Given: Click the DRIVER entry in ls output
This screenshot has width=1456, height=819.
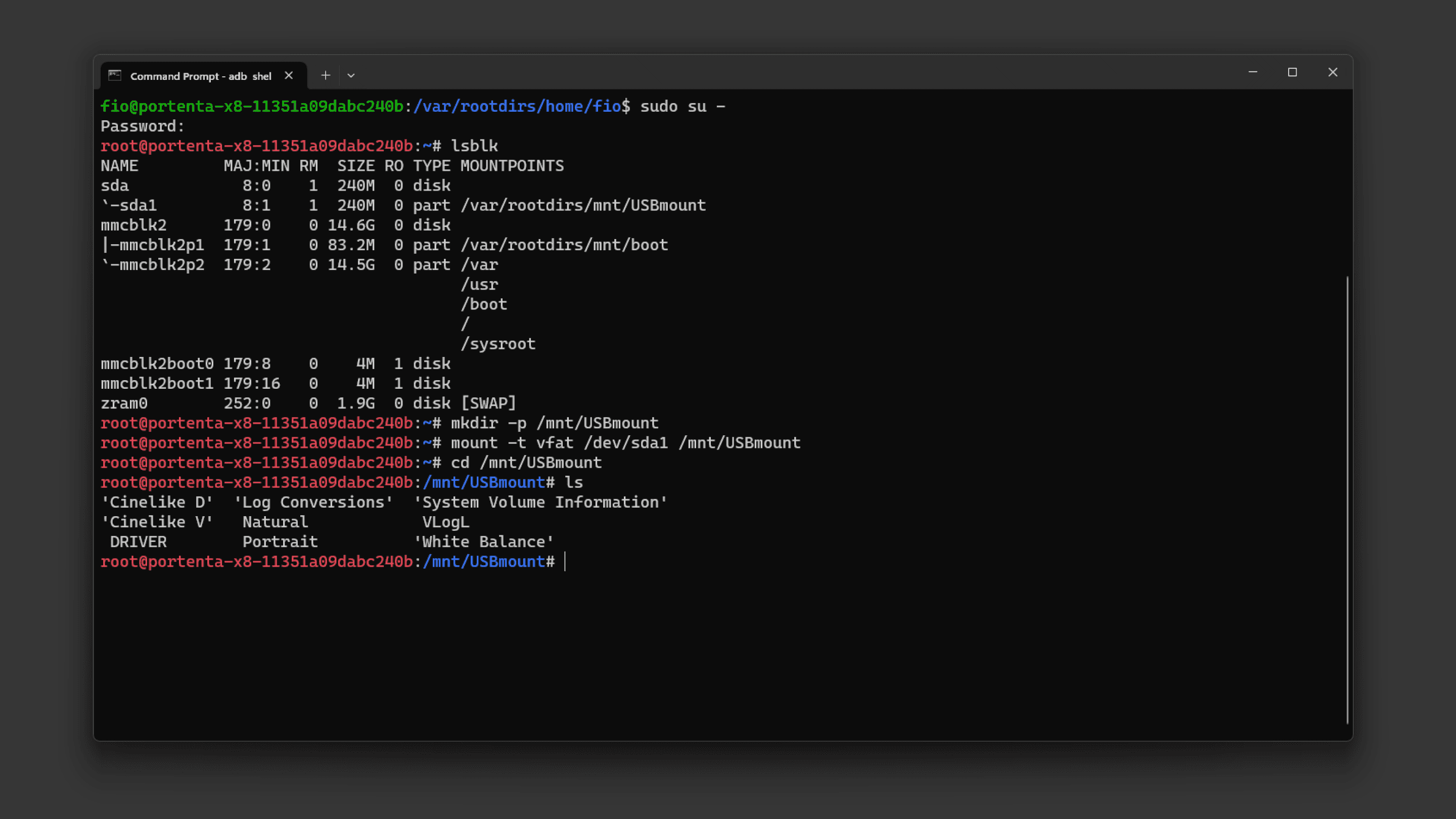Looking at the screenshot, I should (138, 541).
